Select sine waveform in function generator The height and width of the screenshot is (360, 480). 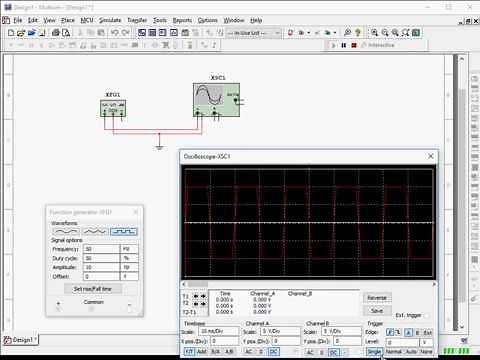66,231
